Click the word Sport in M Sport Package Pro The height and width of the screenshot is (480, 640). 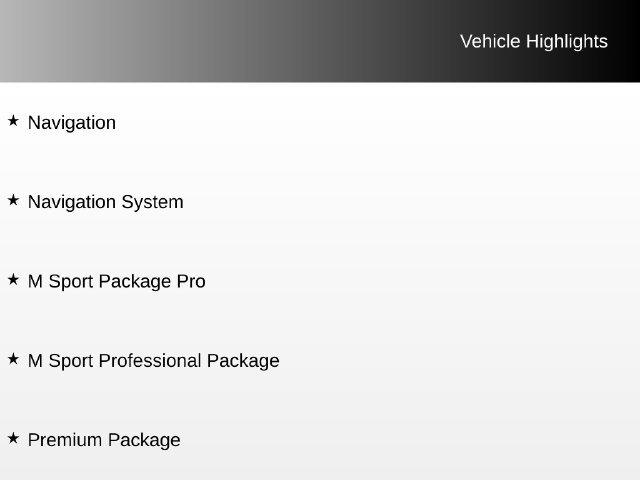tap(71, 282)
